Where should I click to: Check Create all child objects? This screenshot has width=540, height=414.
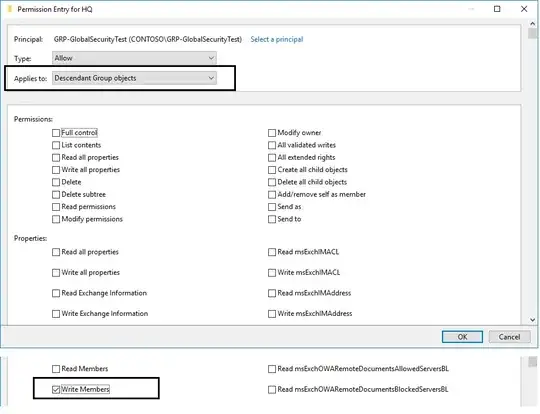[x=272, y=170]
